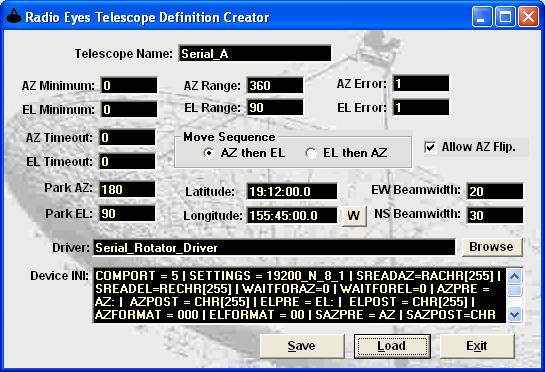Click the Telescope Name field showing Serial_A
Screen dimensions: 545x372
pyautogui.click(x=255, y=53)
